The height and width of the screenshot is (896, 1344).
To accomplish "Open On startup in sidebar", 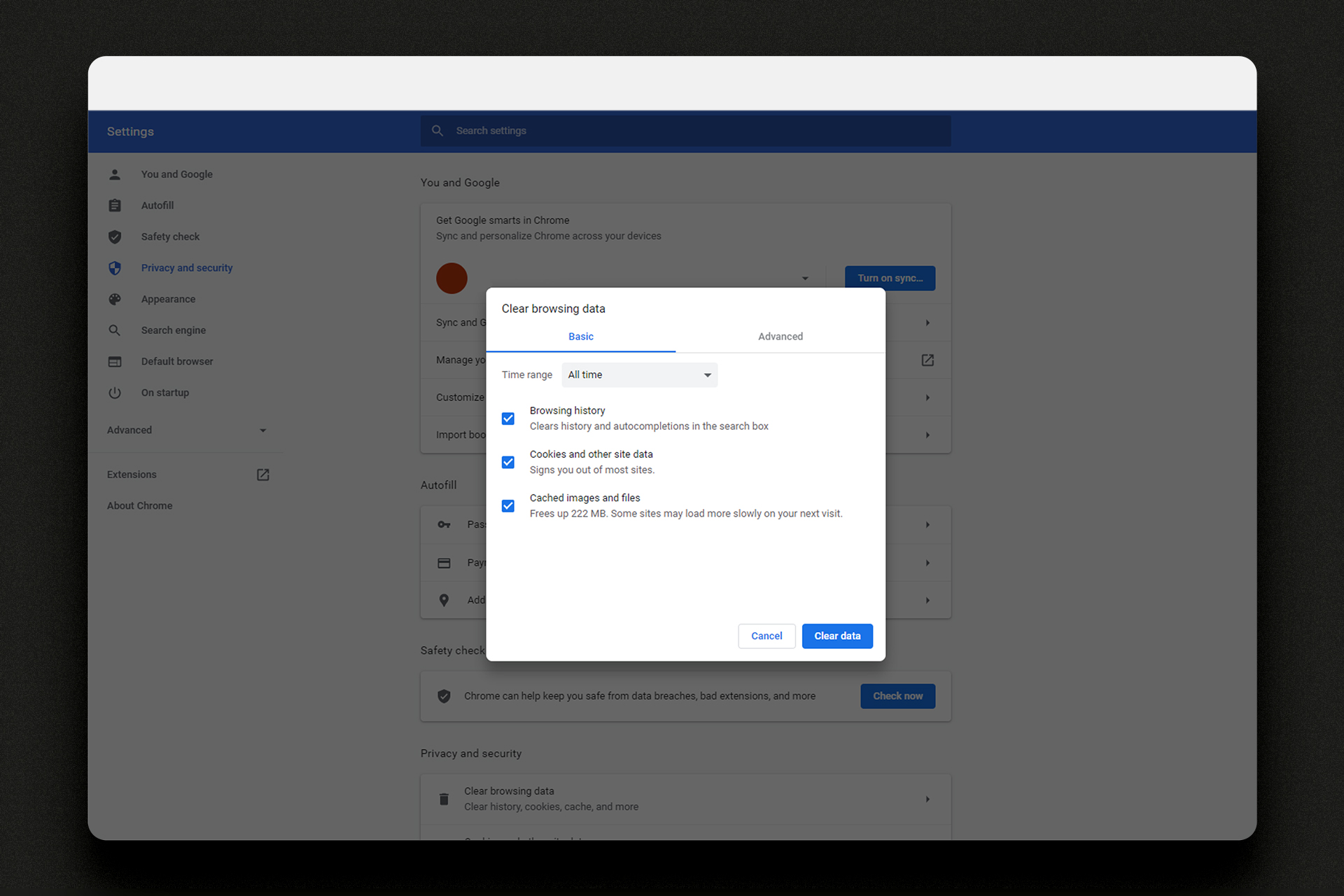I will tap(165, 393).
